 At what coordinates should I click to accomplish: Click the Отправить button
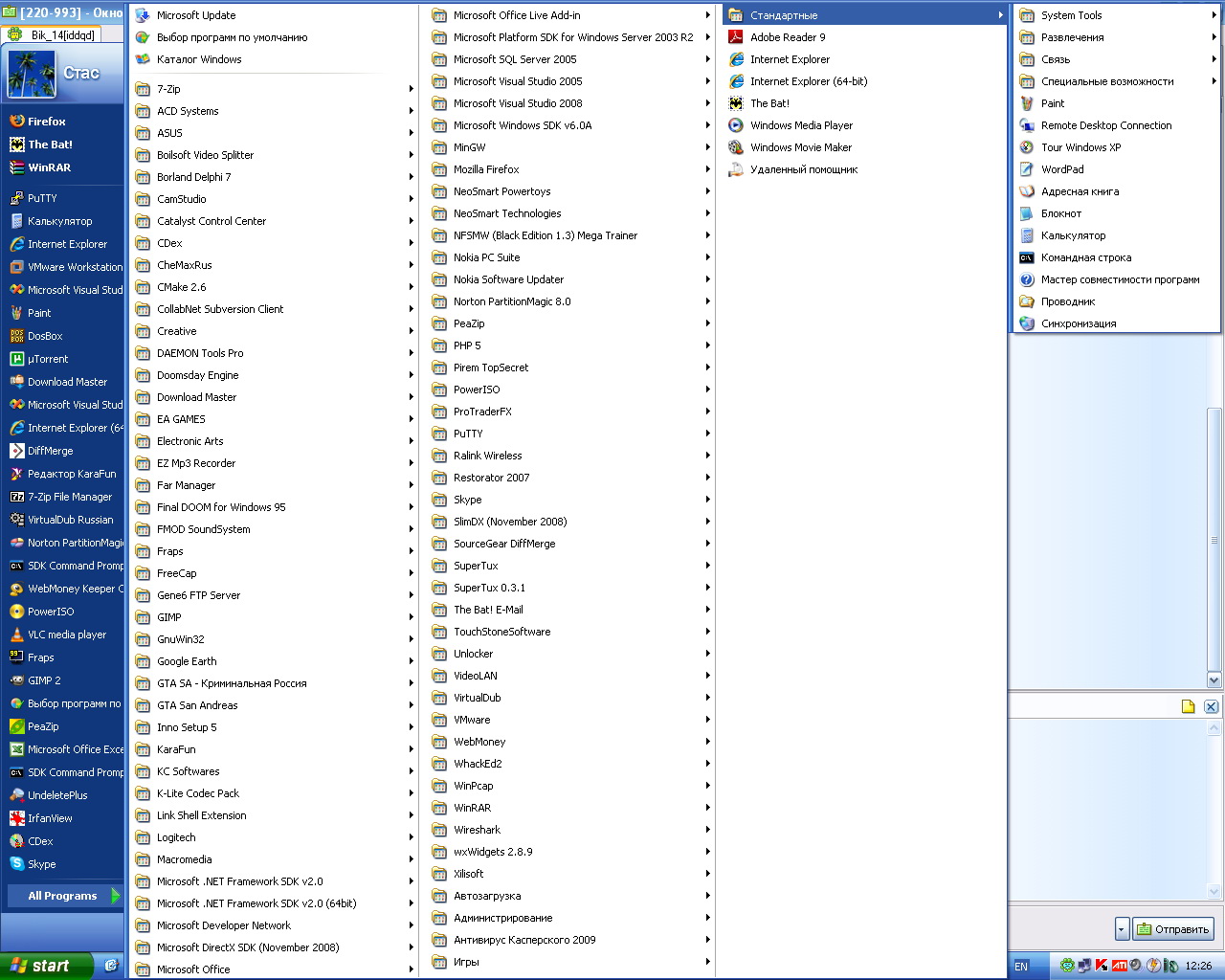point(1173,929)
